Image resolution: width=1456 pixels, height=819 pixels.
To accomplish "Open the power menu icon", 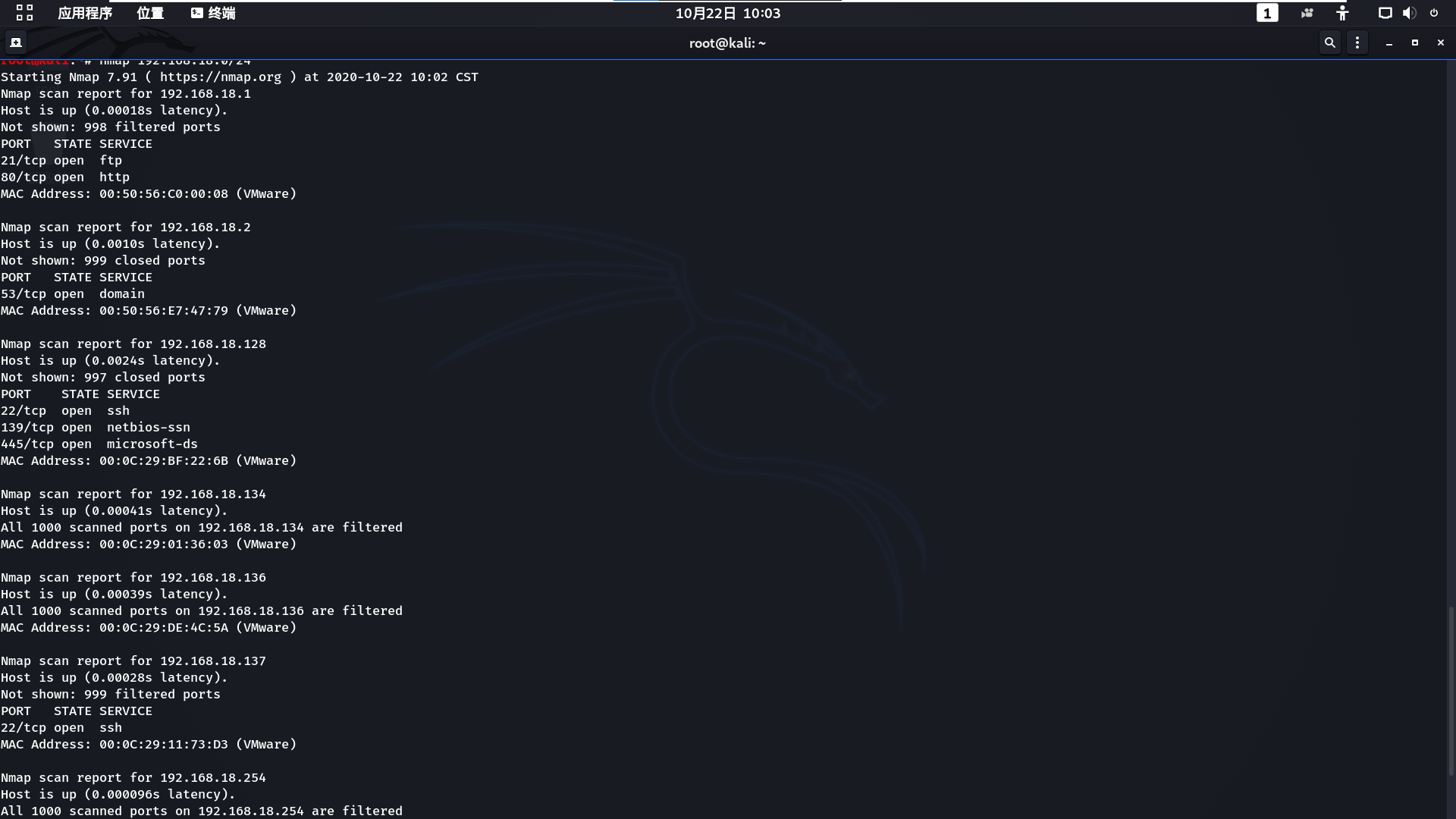I will (1434, 13).
